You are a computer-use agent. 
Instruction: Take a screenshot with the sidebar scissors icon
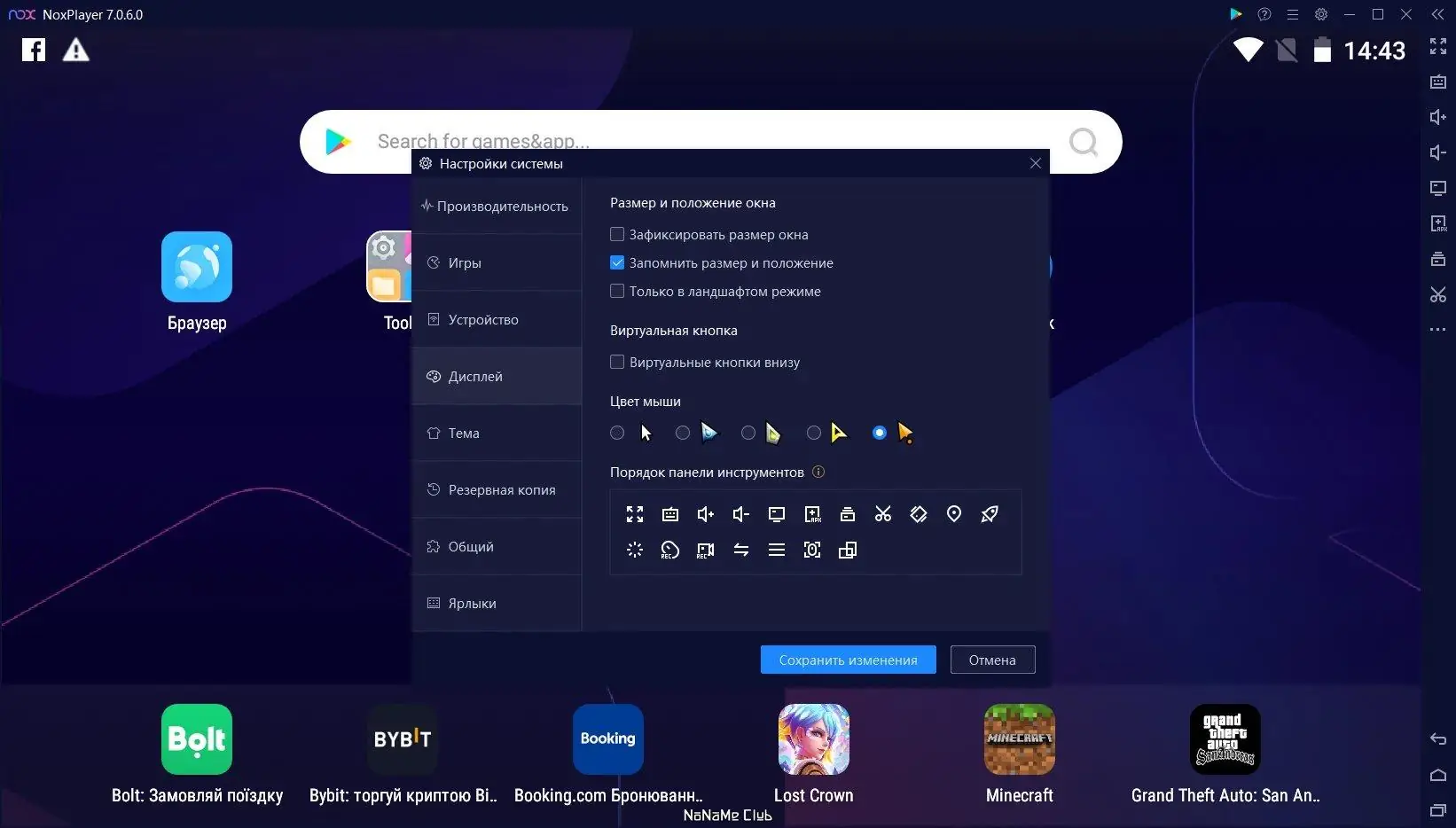(1438, 294)
